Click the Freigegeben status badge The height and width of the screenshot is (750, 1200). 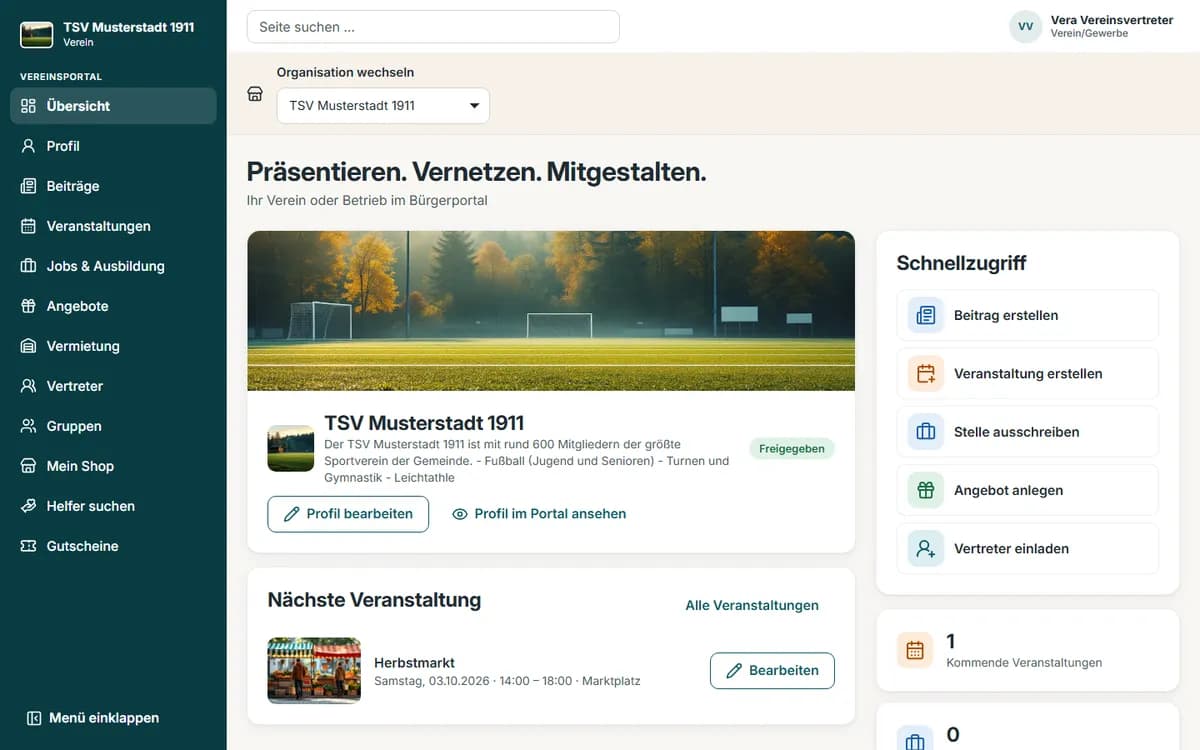792,449
